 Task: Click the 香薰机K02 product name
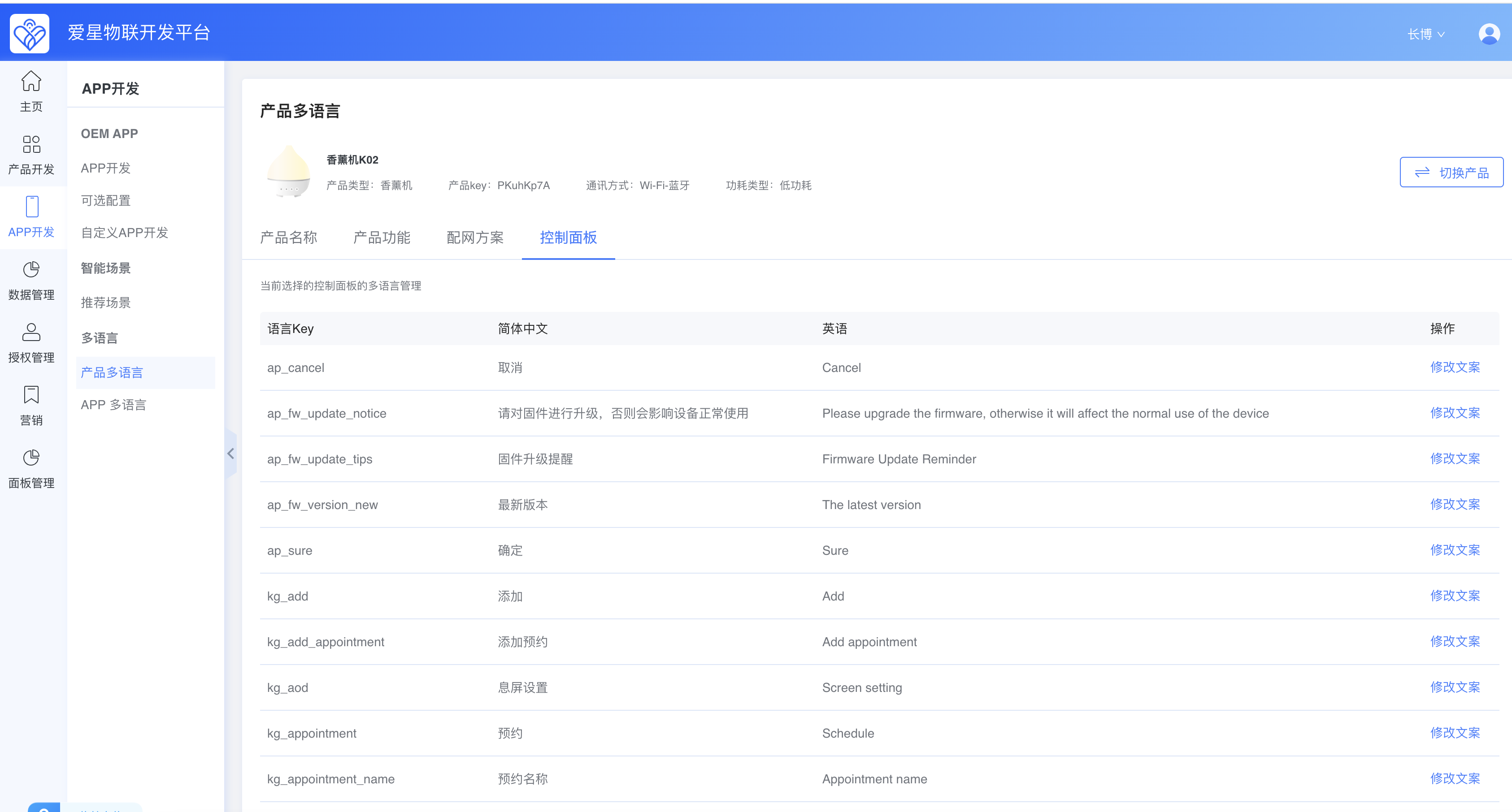pyautogui.click(x=352, y=160)
